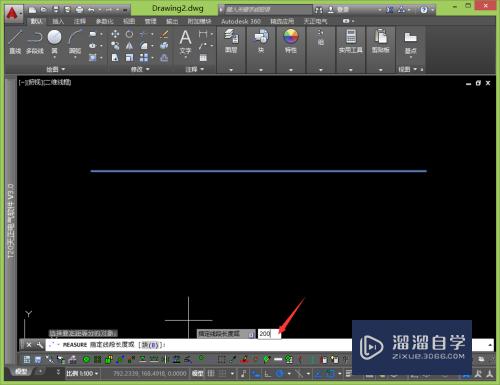Open the Layers (图层) panel
The height and width of the screenshot is (385, 500).
231,41
